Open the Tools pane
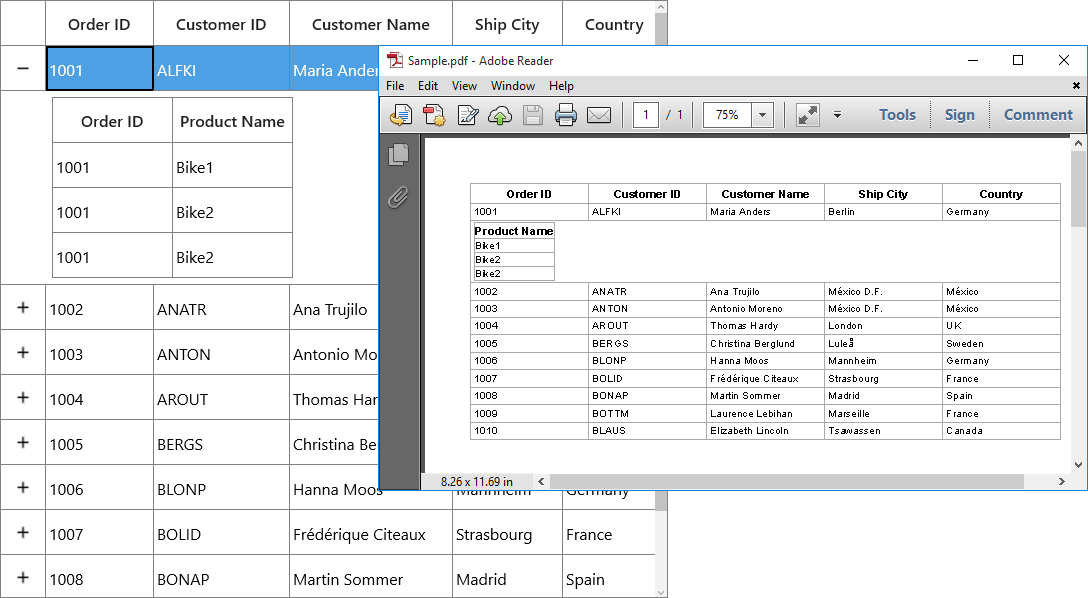 click(897, 114)
